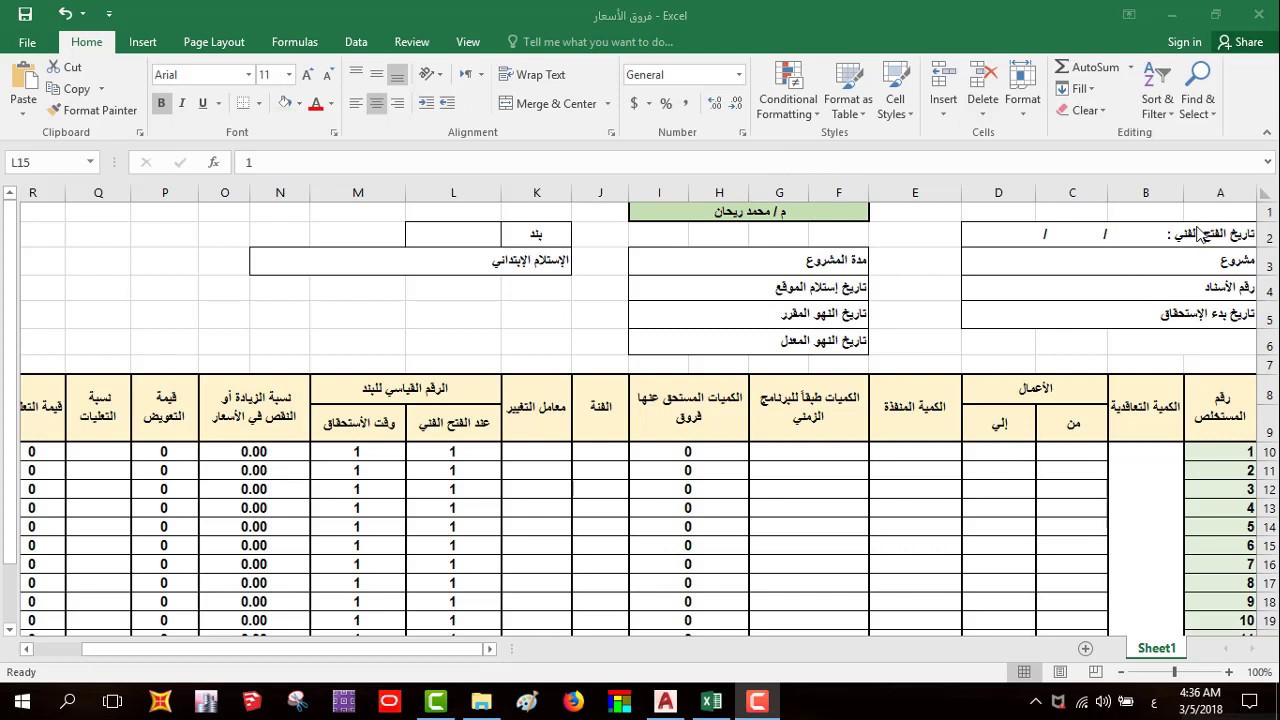Switch to Page Break Preview in status bar
Image resolution: width=1280 pixels, height=720 pixels.
tap(1095, 672)
